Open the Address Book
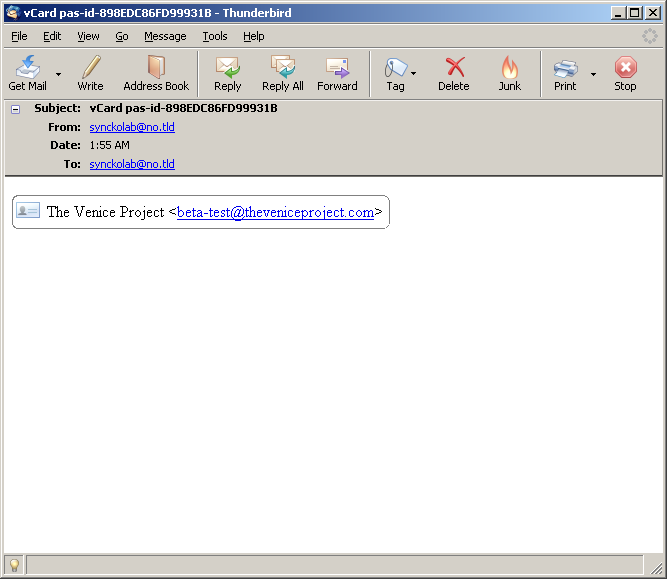 [156, 73]
